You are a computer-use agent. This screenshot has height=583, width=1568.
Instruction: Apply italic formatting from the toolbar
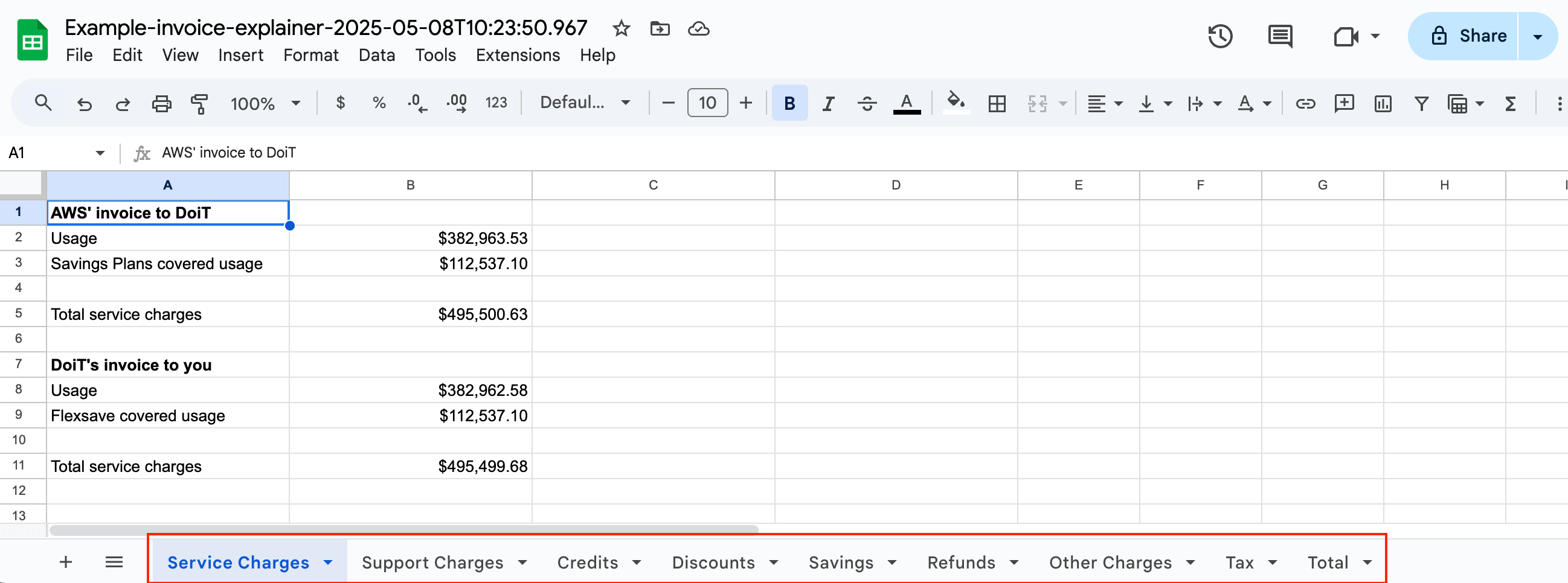point(828,103)
